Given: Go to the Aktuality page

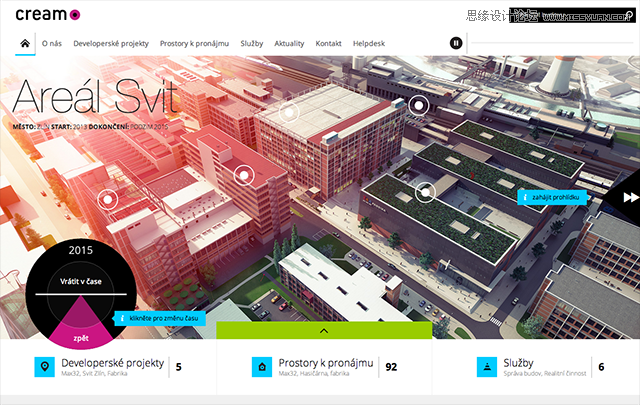Looking at the screenshot, I should (x=289, y=43).
